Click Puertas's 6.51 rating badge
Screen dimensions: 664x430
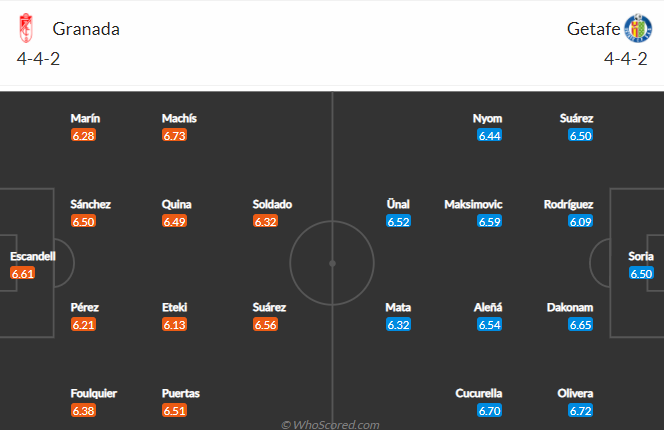click(174, 411)
